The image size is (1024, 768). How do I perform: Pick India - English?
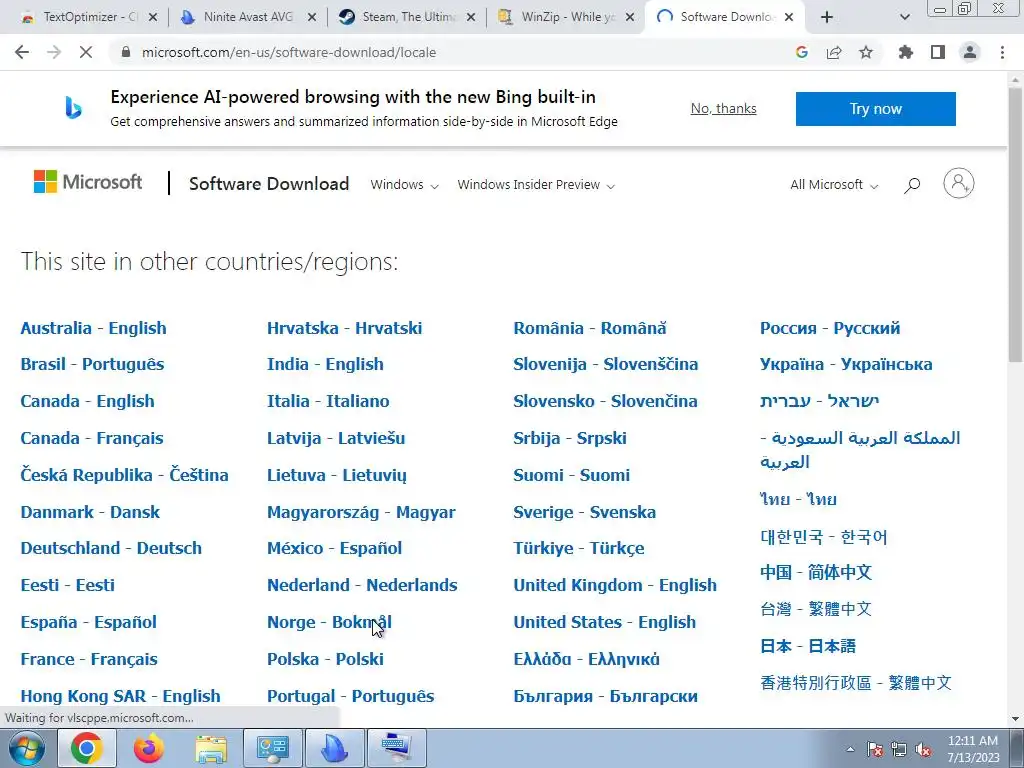(x=325, y=364)
